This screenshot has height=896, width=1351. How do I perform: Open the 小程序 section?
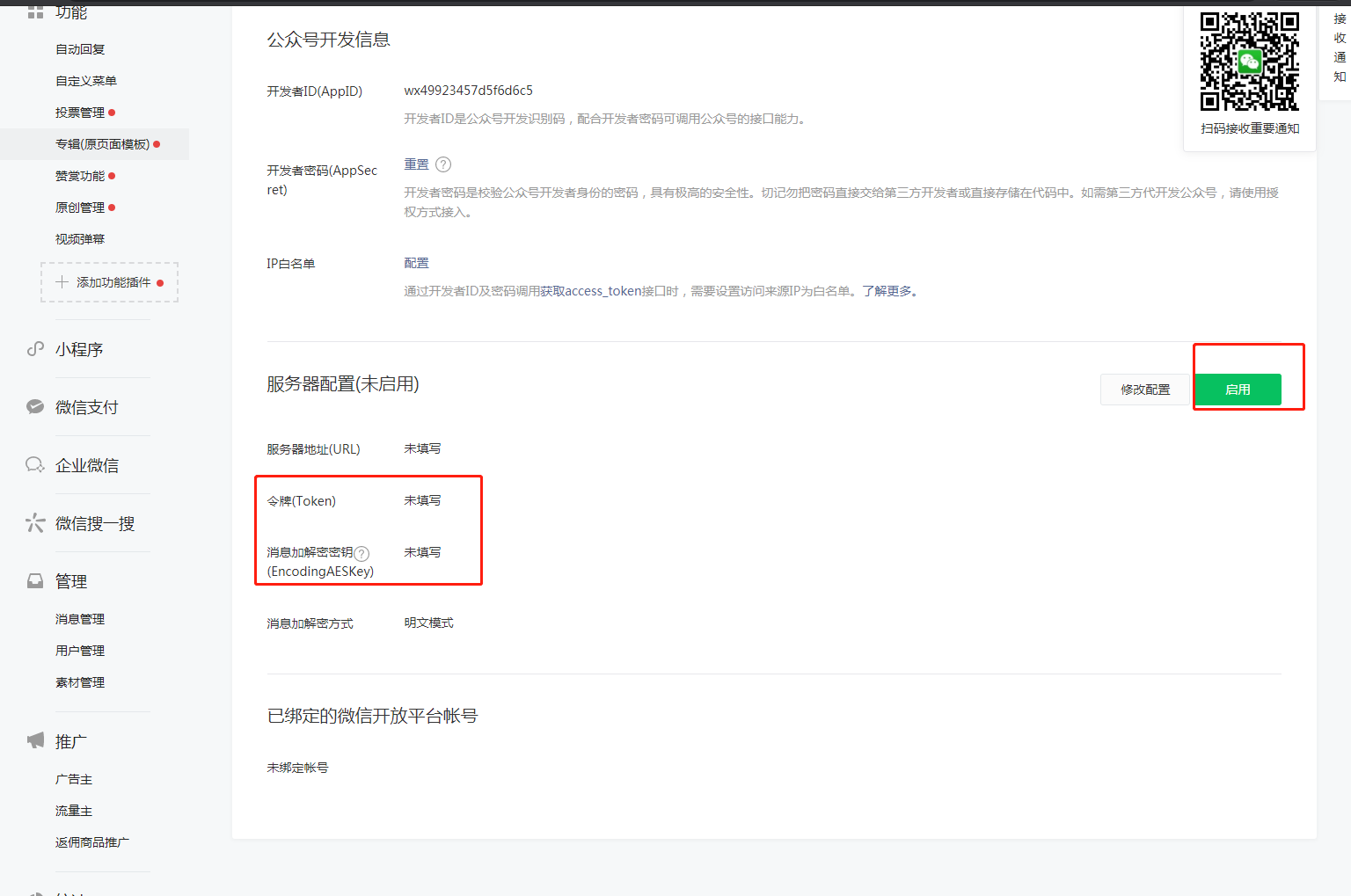[79, 349]
